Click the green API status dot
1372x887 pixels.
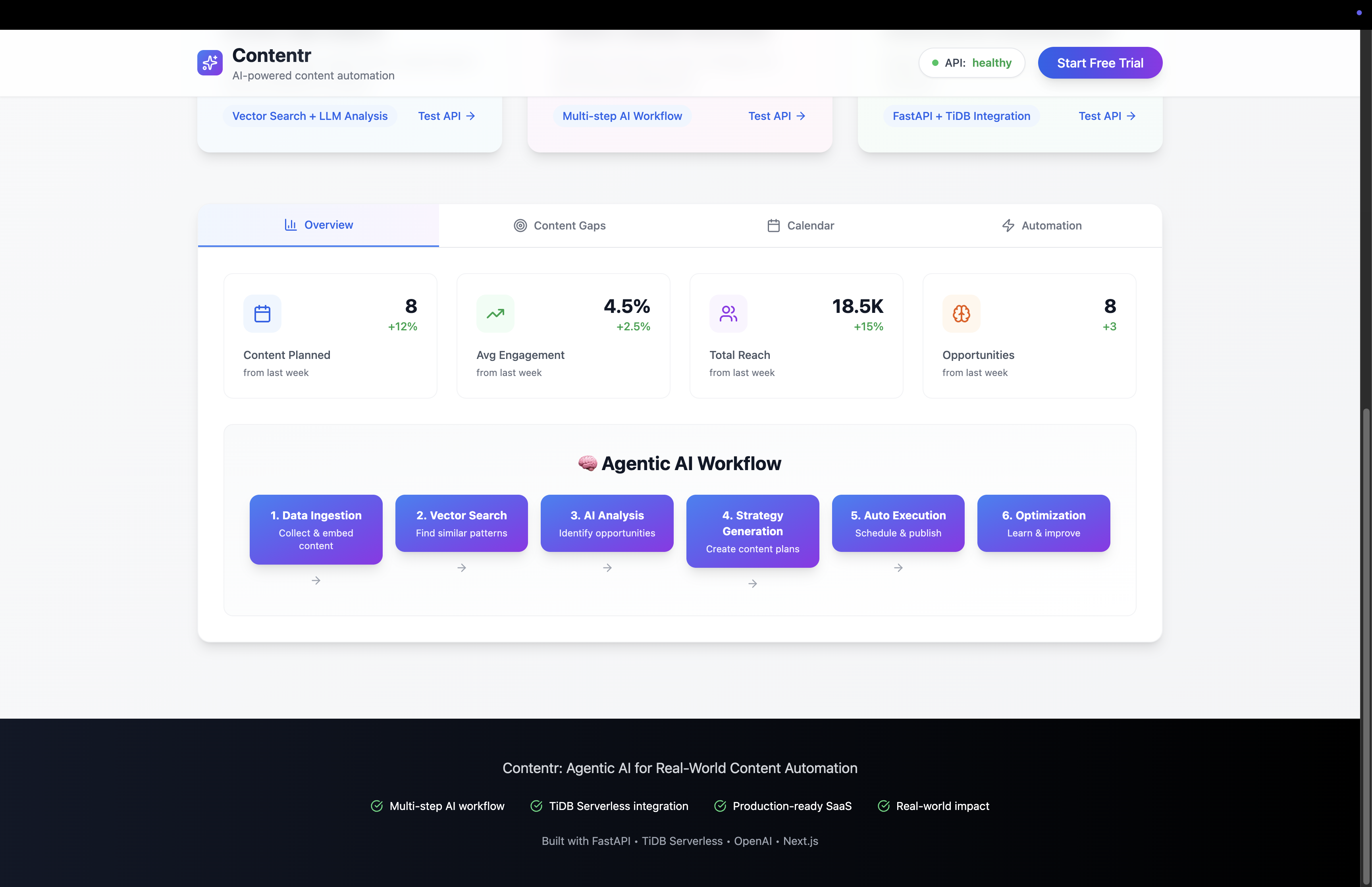click(935, 63)
